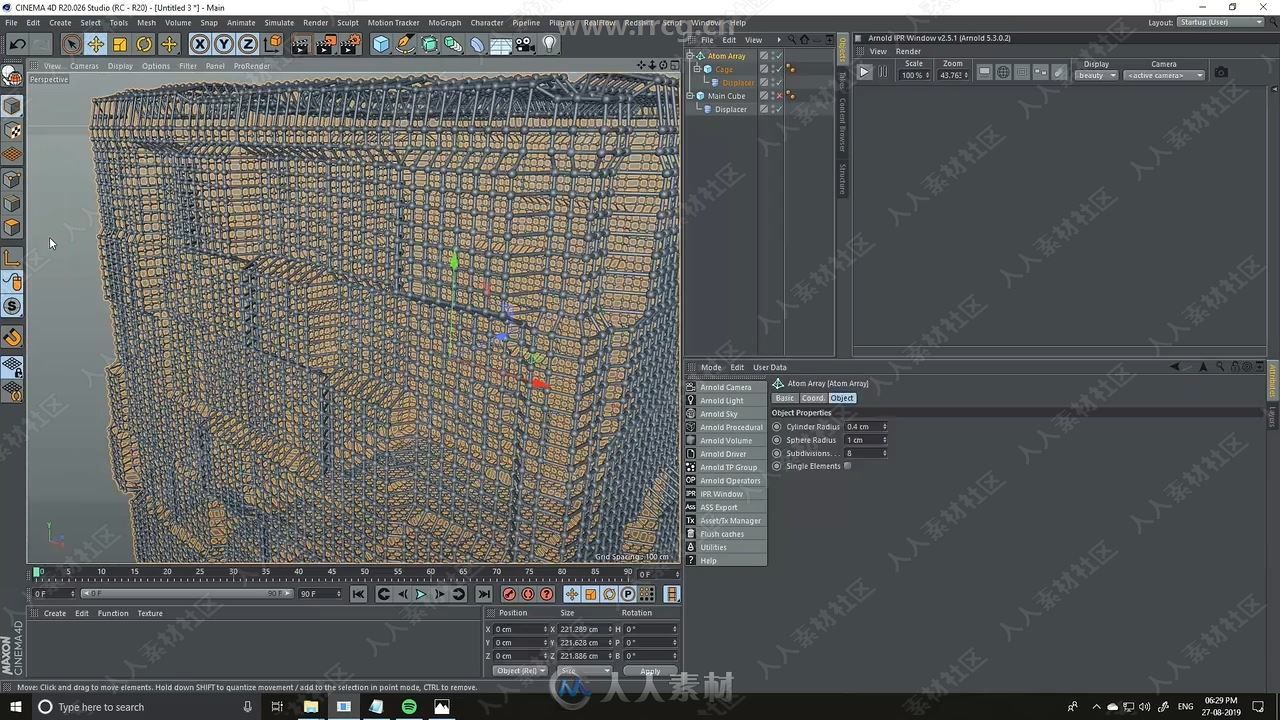Play the timeline animation forward
The image size is (1280, 720).
click(421, 594)
